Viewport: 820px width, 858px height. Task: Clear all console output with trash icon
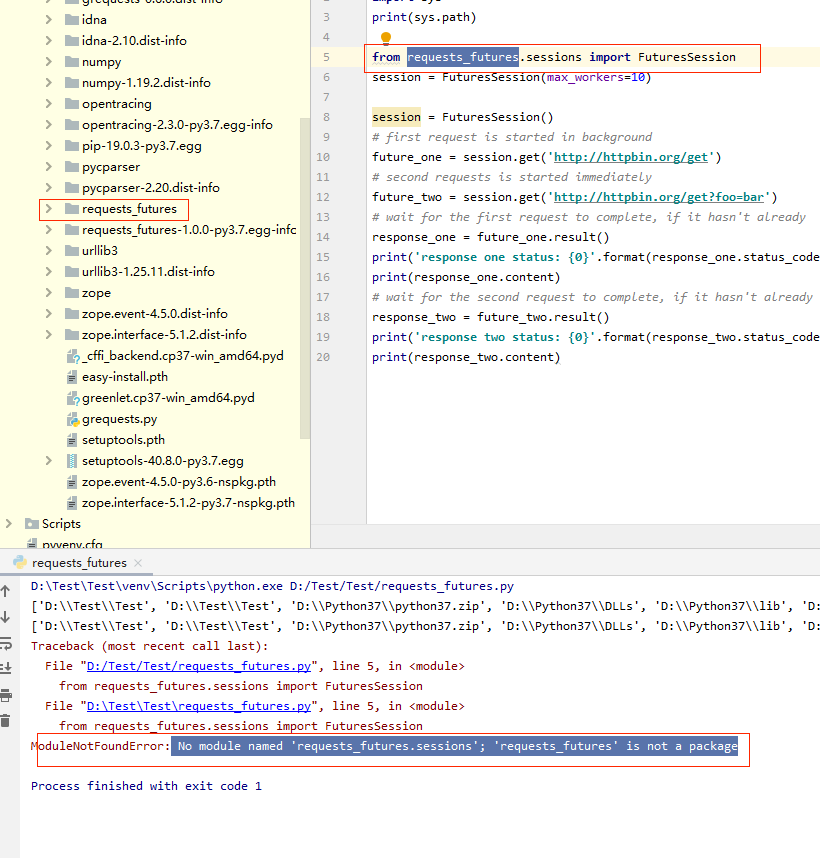(x=8, y=716)
